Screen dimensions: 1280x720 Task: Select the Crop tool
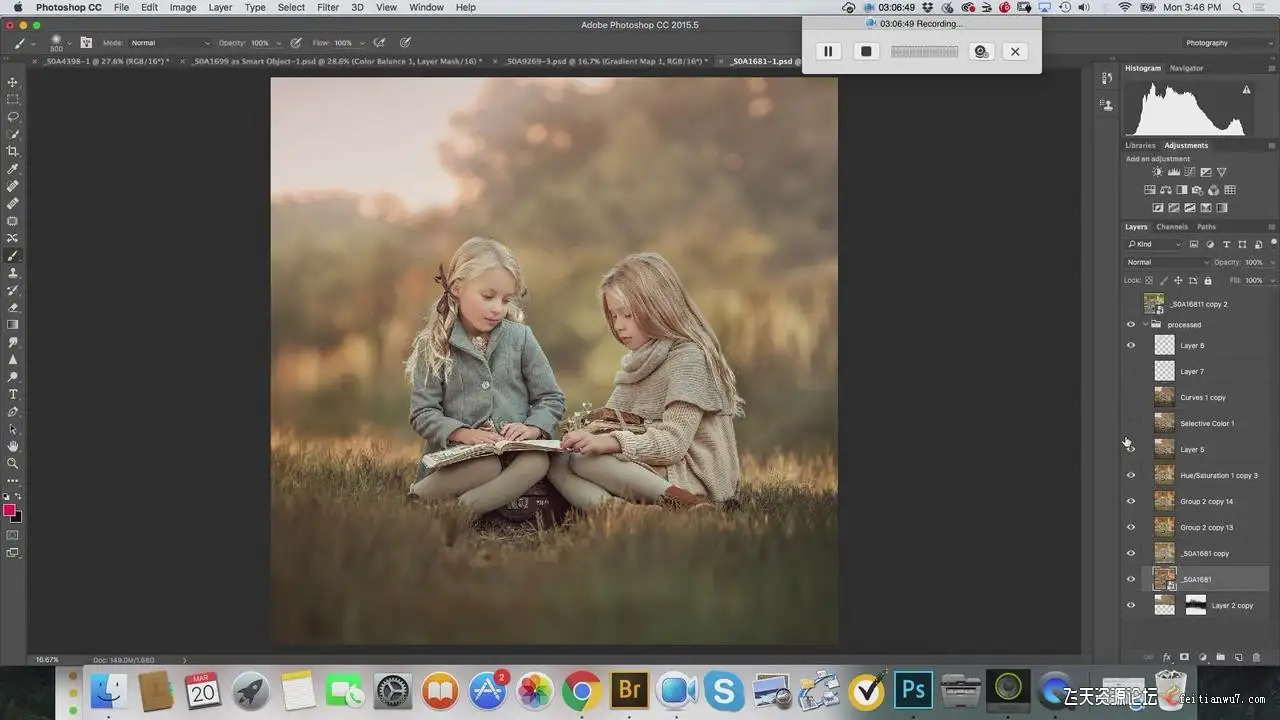pos(13,151)
